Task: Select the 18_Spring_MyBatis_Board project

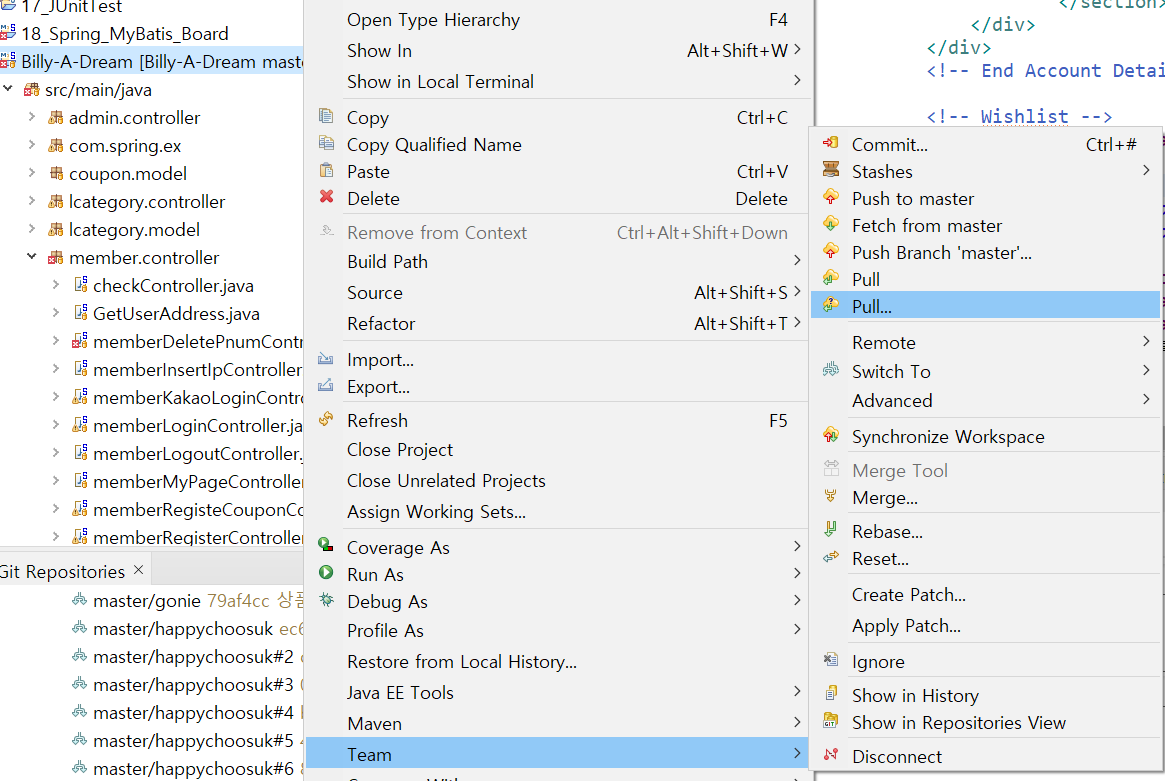Action: (124, 33)
